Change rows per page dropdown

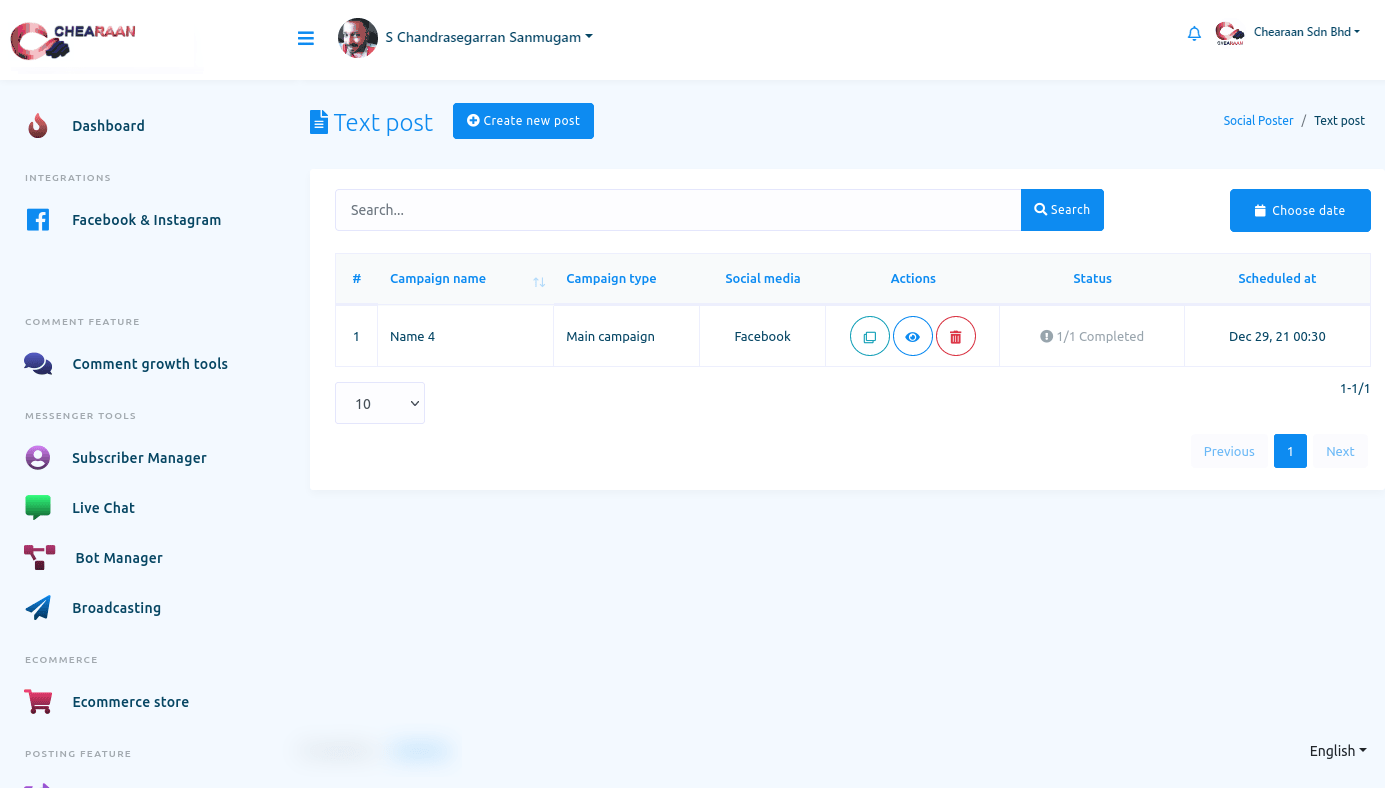[x=380, y=403]
